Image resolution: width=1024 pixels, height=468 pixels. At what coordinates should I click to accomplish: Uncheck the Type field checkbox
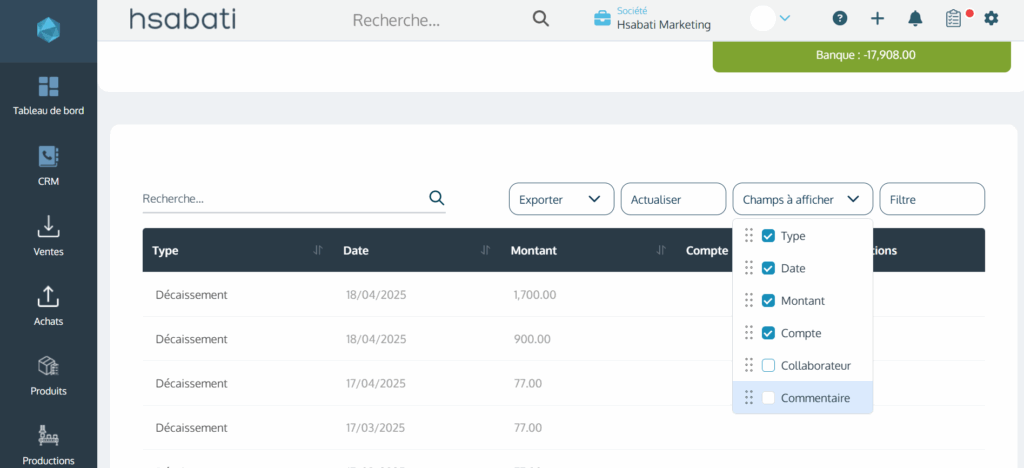pyautogui.click(x=768, y=236)
